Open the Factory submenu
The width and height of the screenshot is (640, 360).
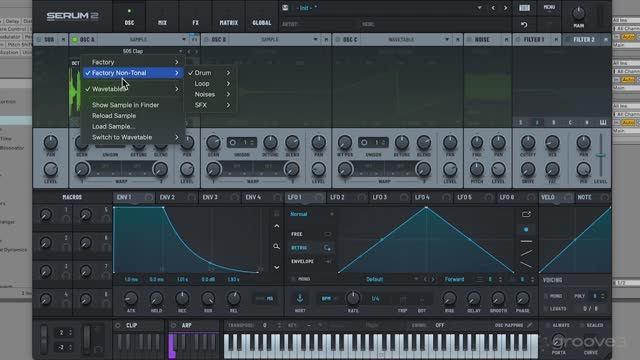click(x=133, y=62)
